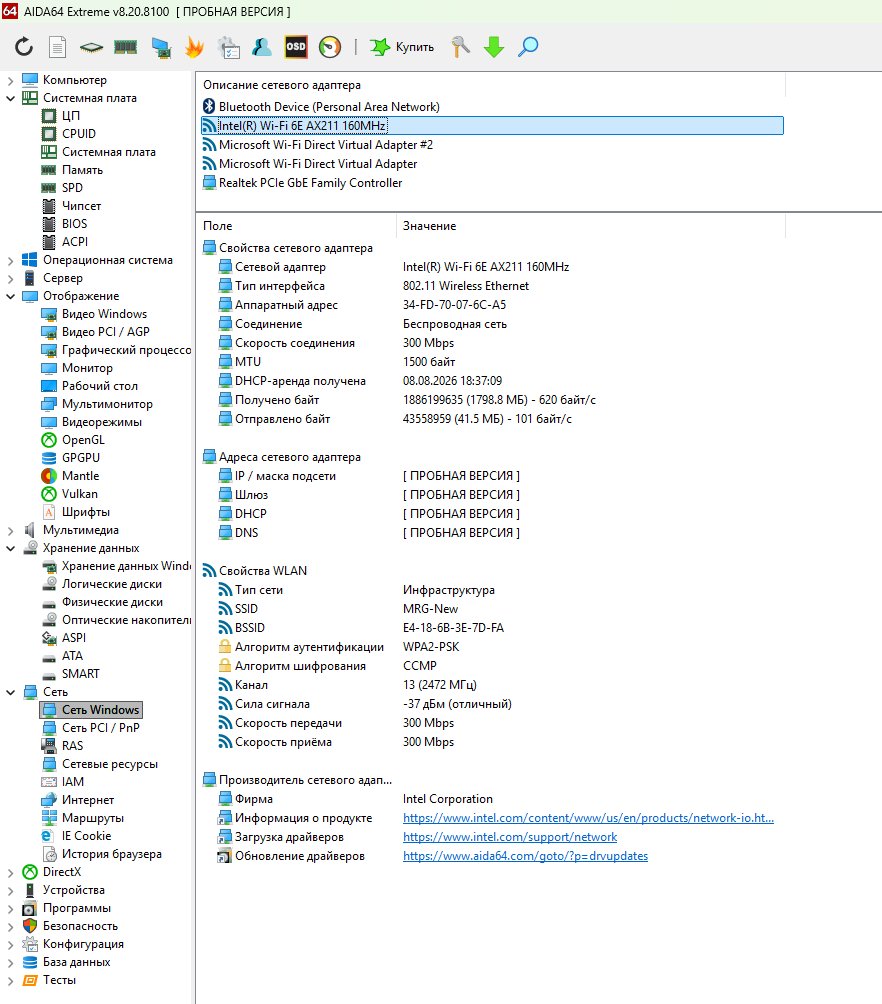Select Сеть PCI / PnP item
882x1004 pixels.
coord(101,728)
